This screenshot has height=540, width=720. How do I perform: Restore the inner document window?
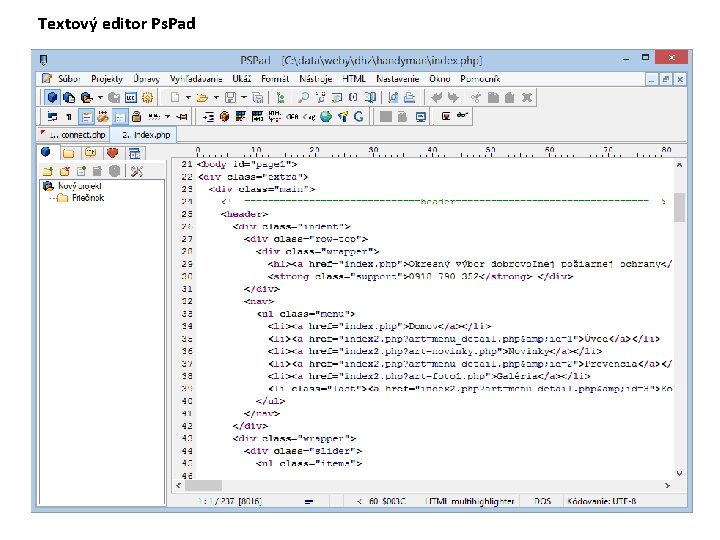[x=666, y=79]
